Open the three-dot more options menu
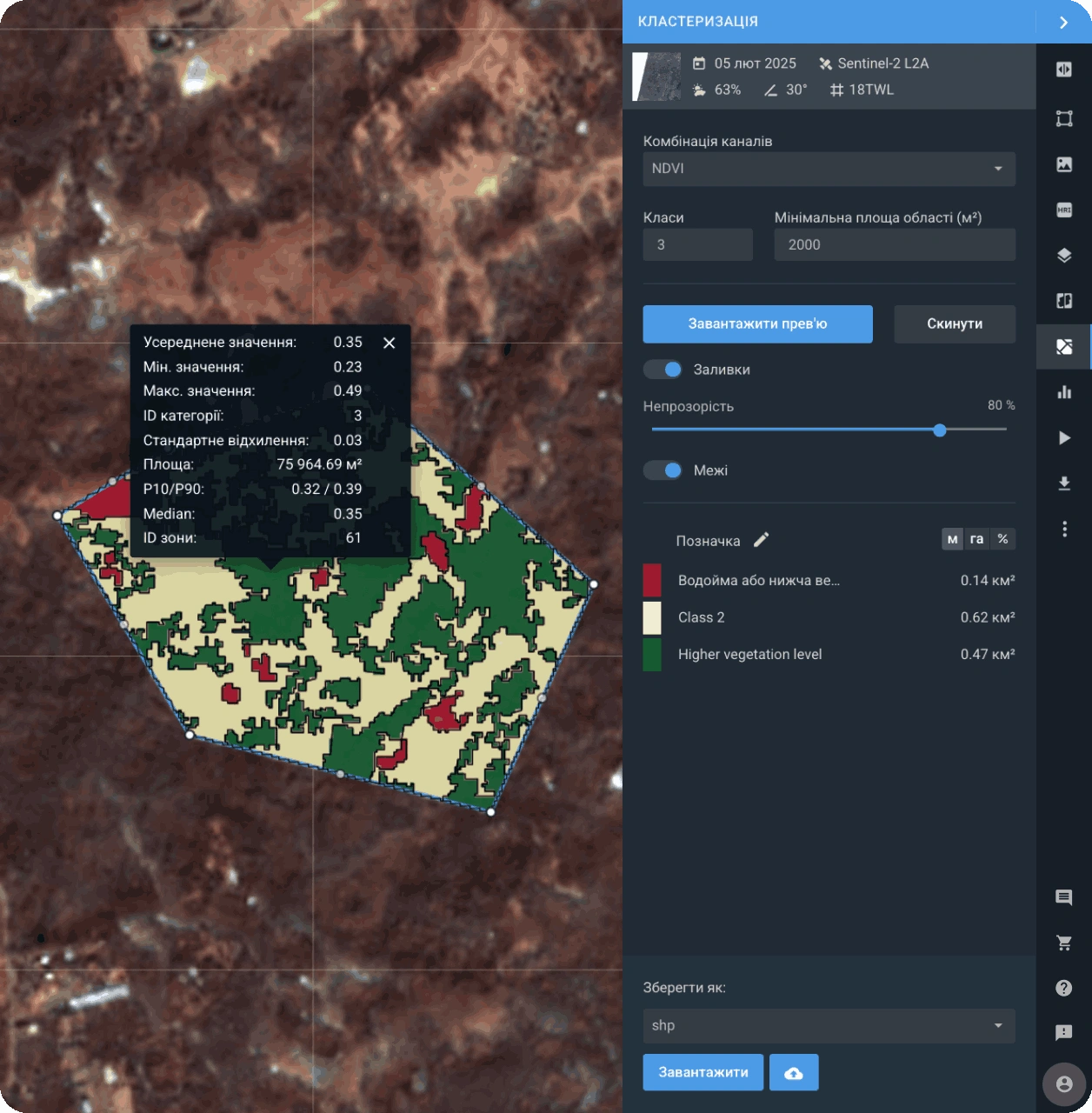The image size is (1092, 1113). (1064, 529)
